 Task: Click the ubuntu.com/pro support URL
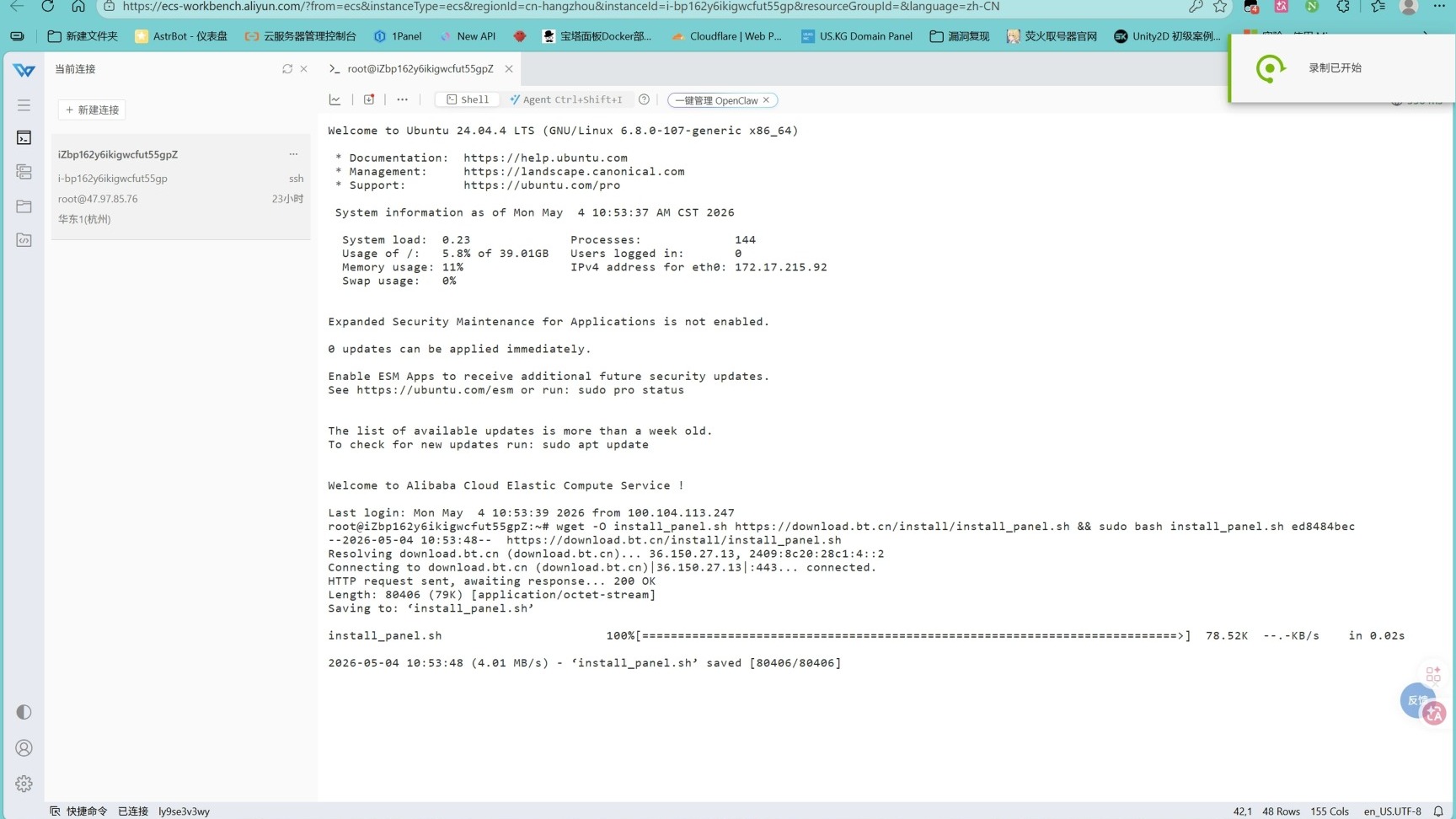tap(542, 185)
